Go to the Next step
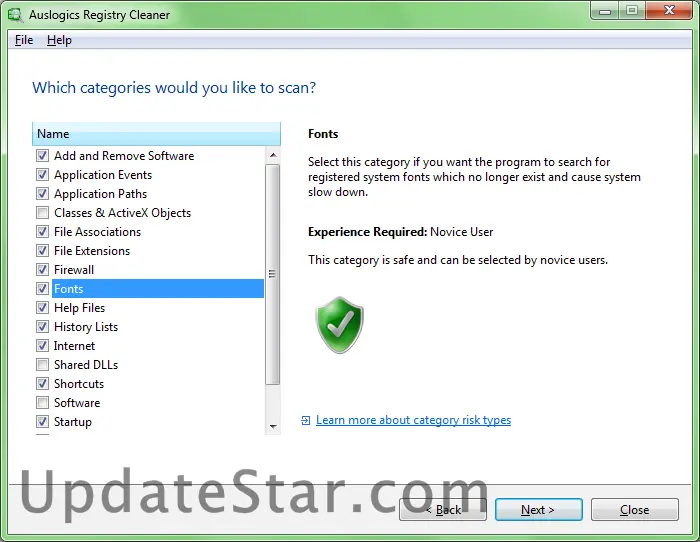 [538, 509]
